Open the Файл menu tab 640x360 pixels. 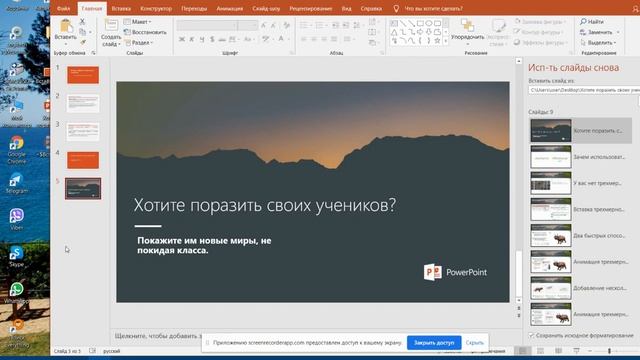coord(64,9)
